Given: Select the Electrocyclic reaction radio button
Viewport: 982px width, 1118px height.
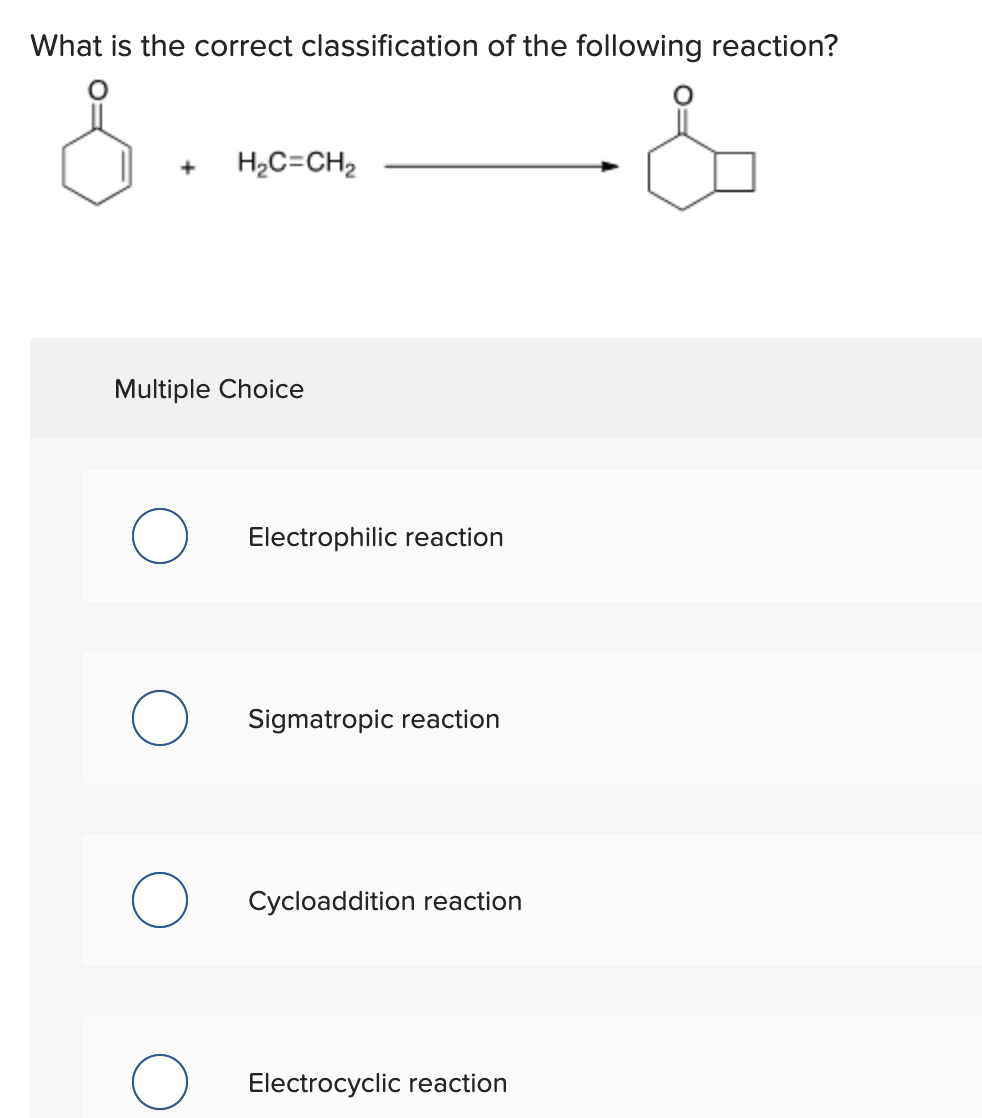Looking at the screenshot, I should pyautogui.click(x=159, y=1082).
